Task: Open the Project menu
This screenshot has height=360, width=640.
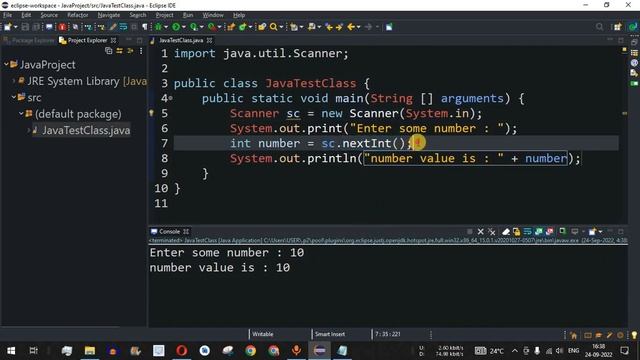Action: click(164, 15)
